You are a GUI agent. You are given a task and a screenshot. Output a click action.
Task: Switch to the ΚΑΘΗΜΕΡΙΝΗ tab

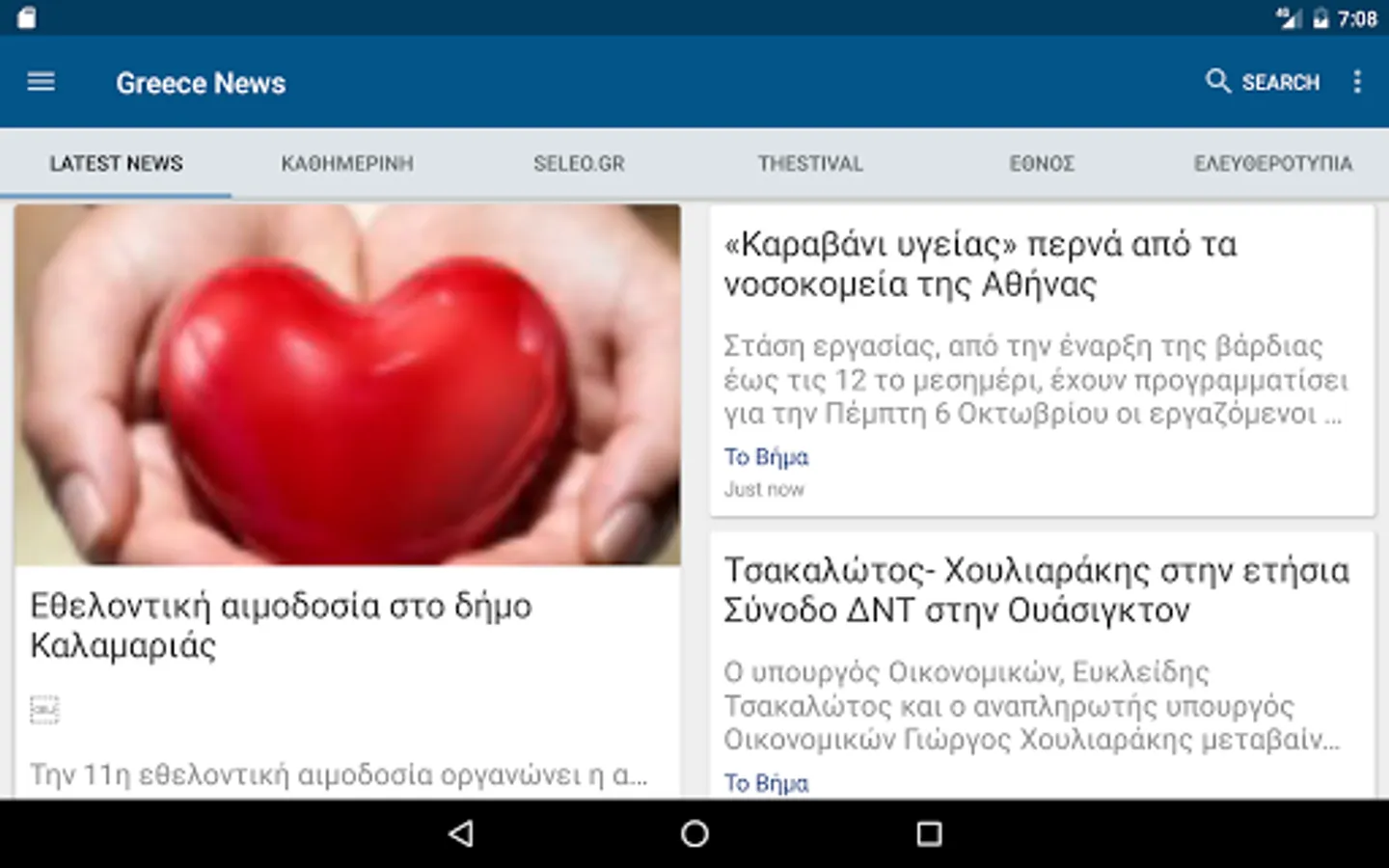click(347, 163)
